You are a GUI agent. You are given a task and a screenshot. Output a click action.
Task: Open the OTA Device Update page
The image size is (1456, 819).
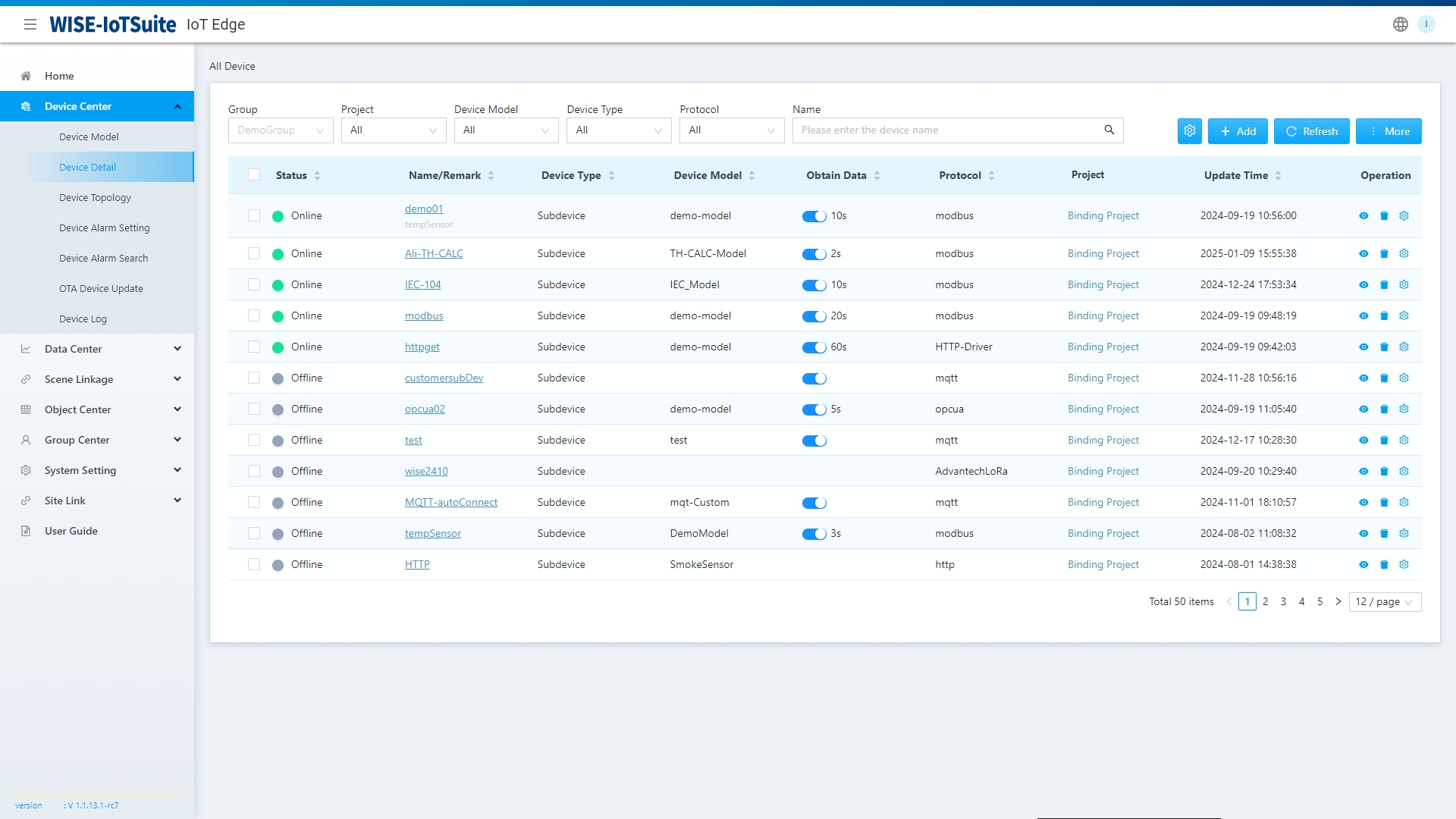tap(101, 288)
